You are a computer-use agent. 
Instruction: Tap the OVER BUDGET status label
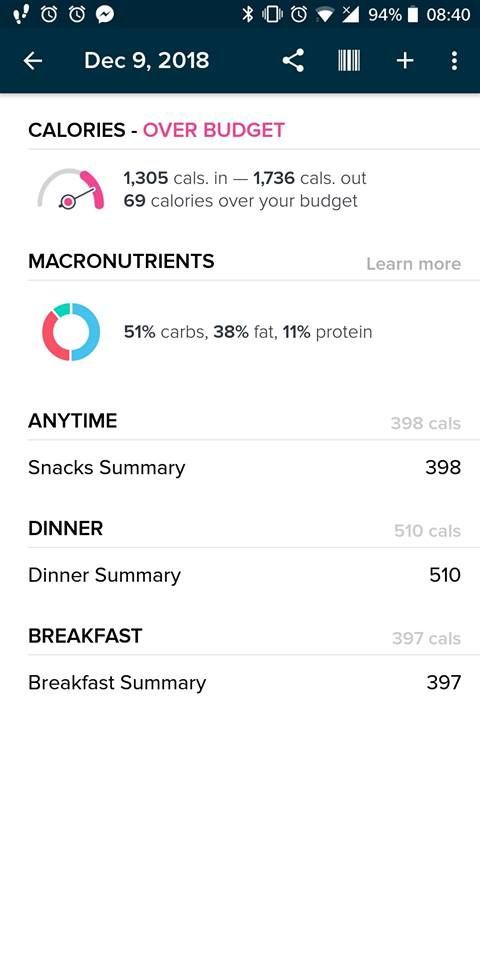(x=214, y=130)
